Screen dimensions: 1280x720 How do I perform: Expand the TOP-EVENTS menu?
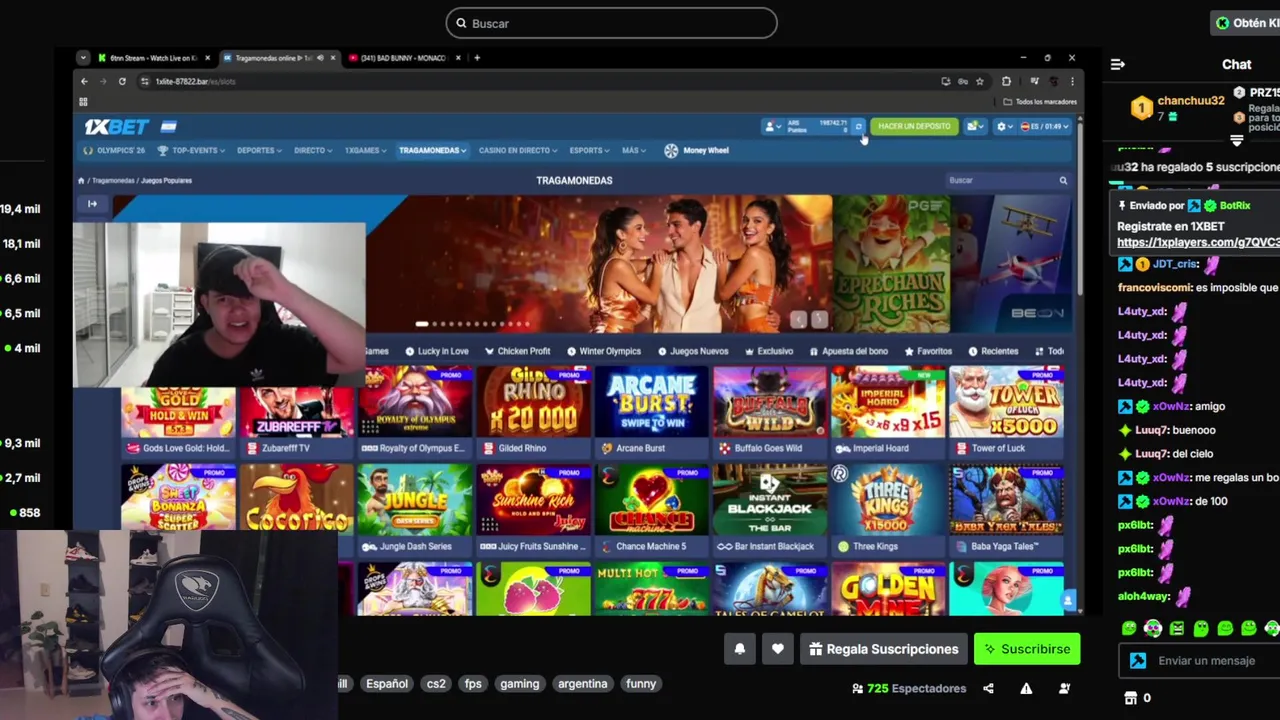[x=190, y=150]
